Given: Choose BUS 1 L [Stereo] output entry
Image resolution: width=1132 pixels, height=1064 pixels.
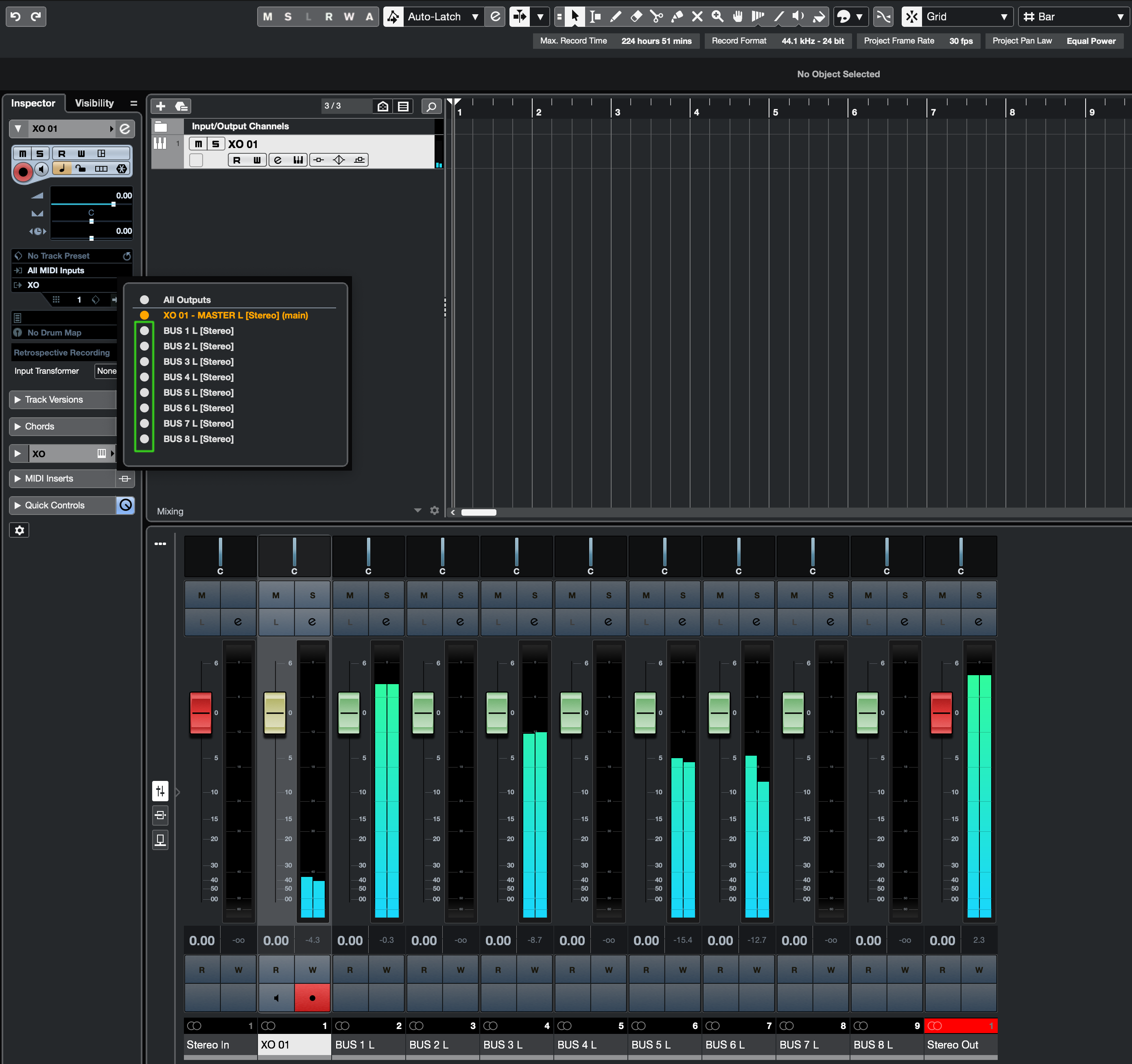Looking at the screenshot, I should 198,331.
